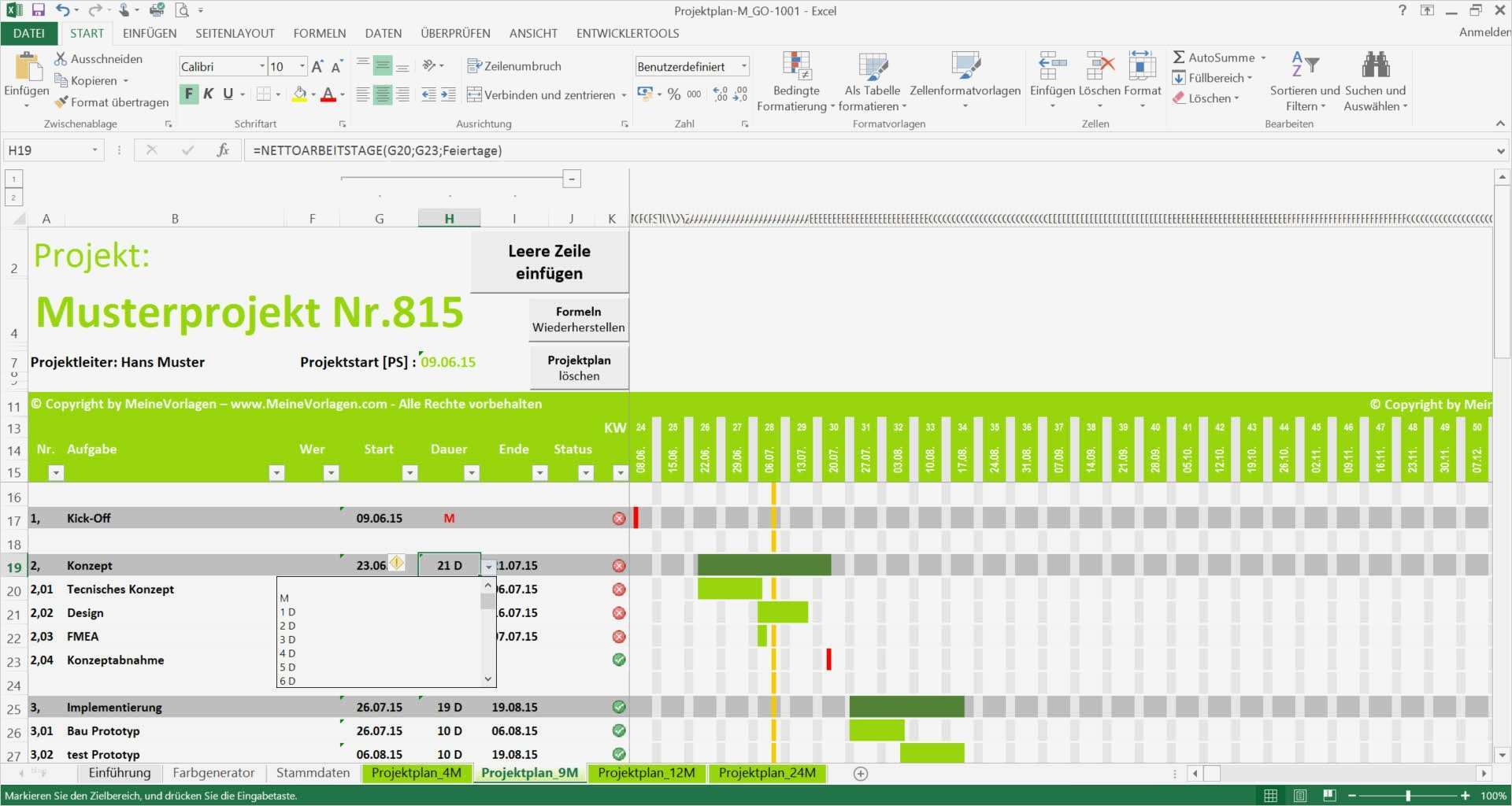The width and height of the screenshot is (1512, 806).
Task: Toggle italic formatting K button
Action: [208, 94]
